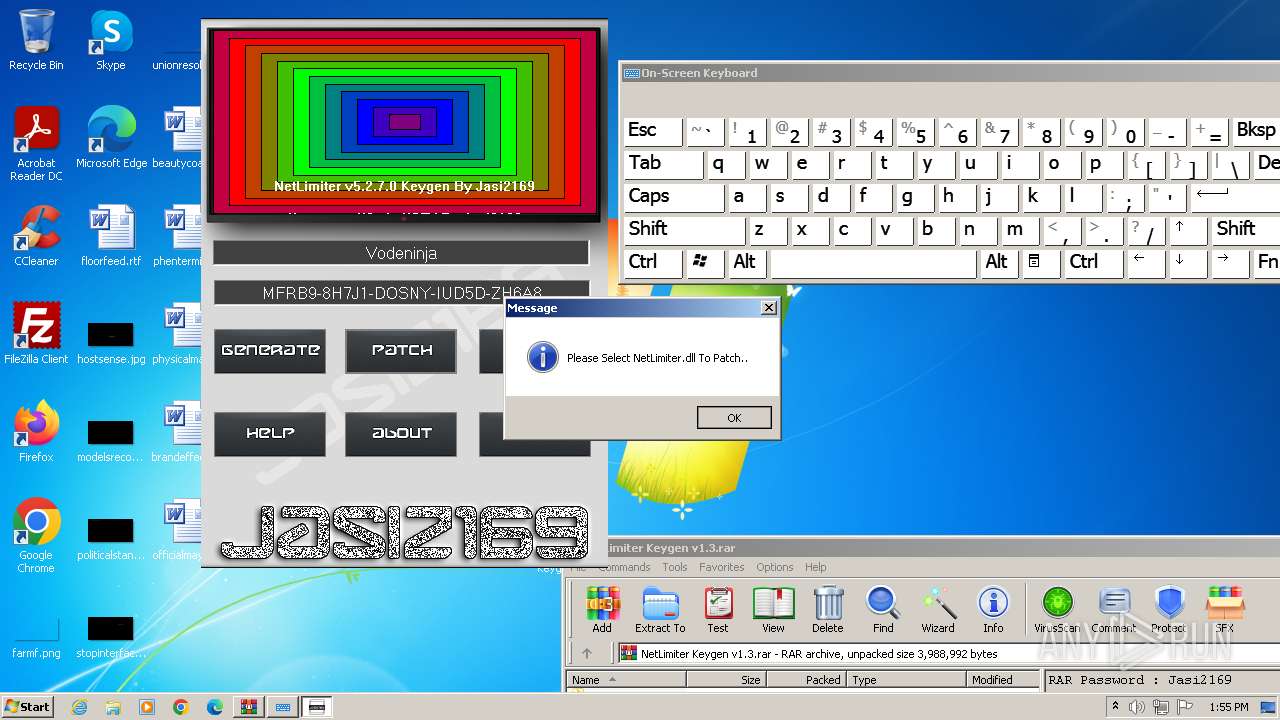Open the View icon in WinRAR toolbar
1280x720 pixels.
(x=773, y=609)
